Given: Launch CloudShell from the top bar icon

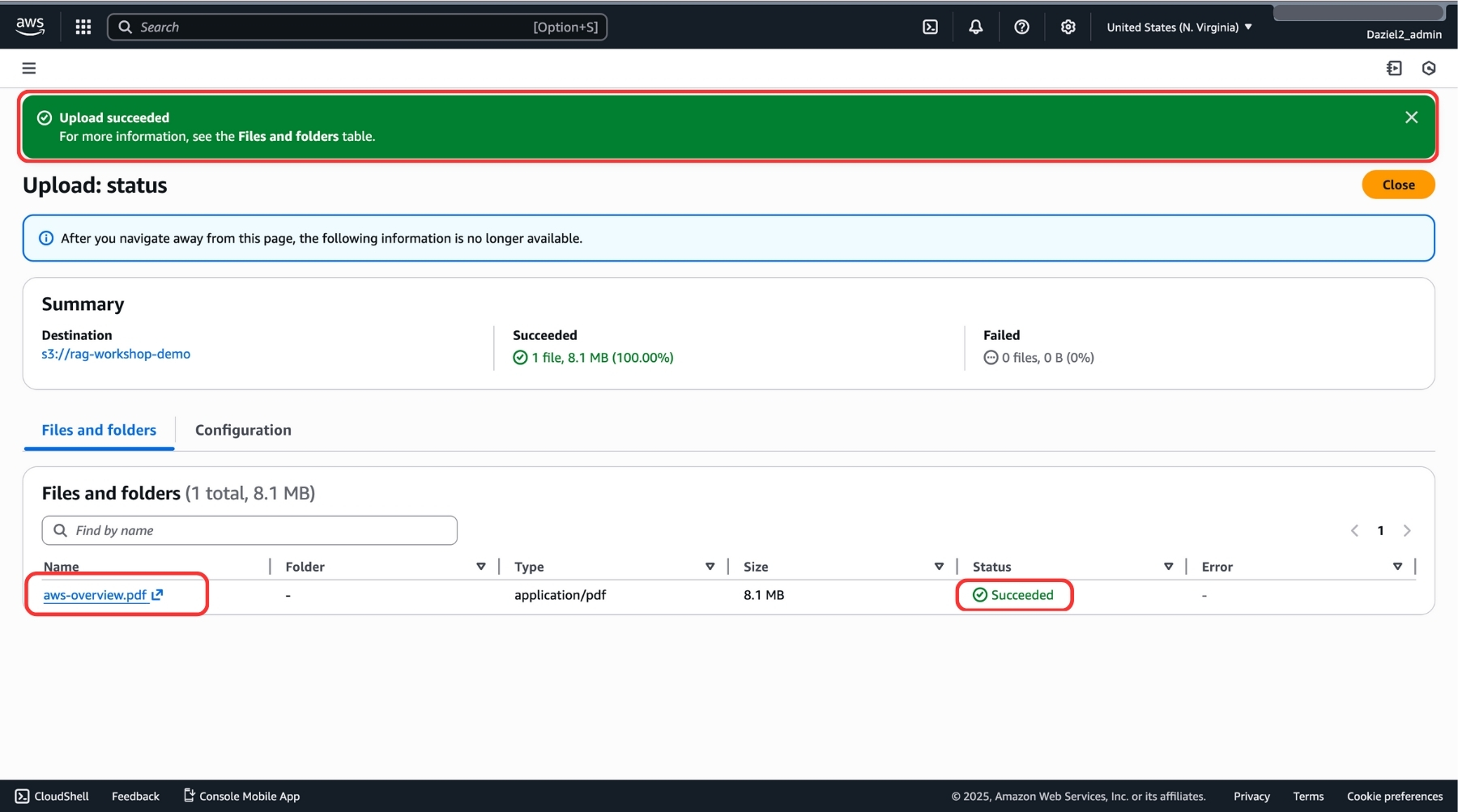Looking at the screenshot, I should [x=930, y=27].
